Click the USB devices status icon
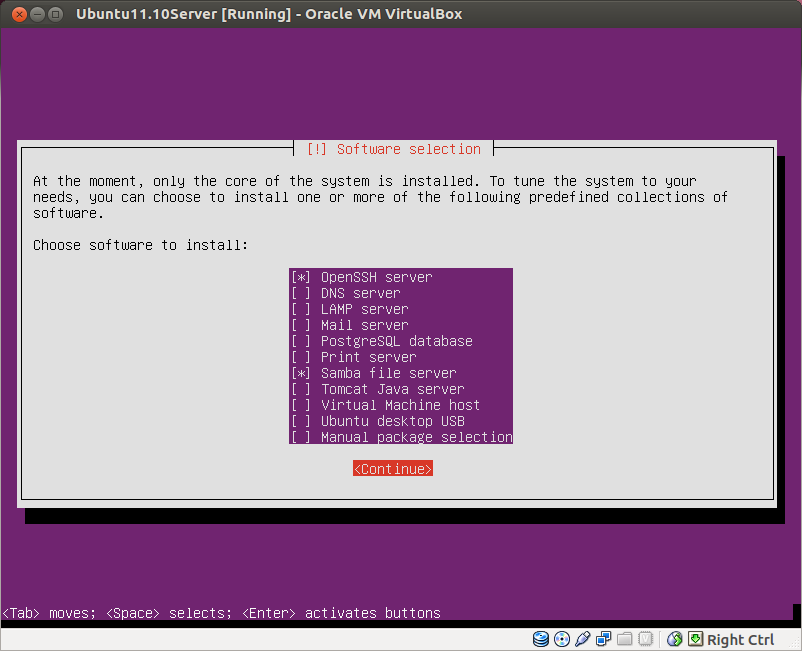Viewport: 802px width, 651px height. 583,639
